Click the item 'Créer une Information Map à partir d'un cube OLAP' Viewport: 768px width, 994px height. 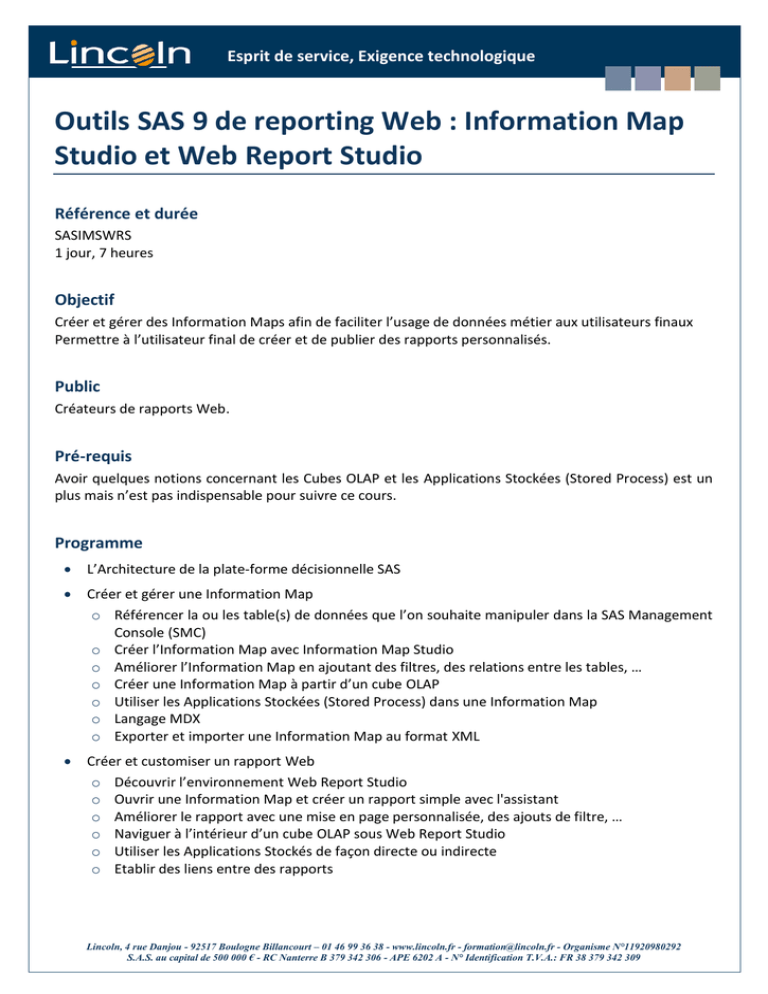pyautogui.click(x=277, y=685)
